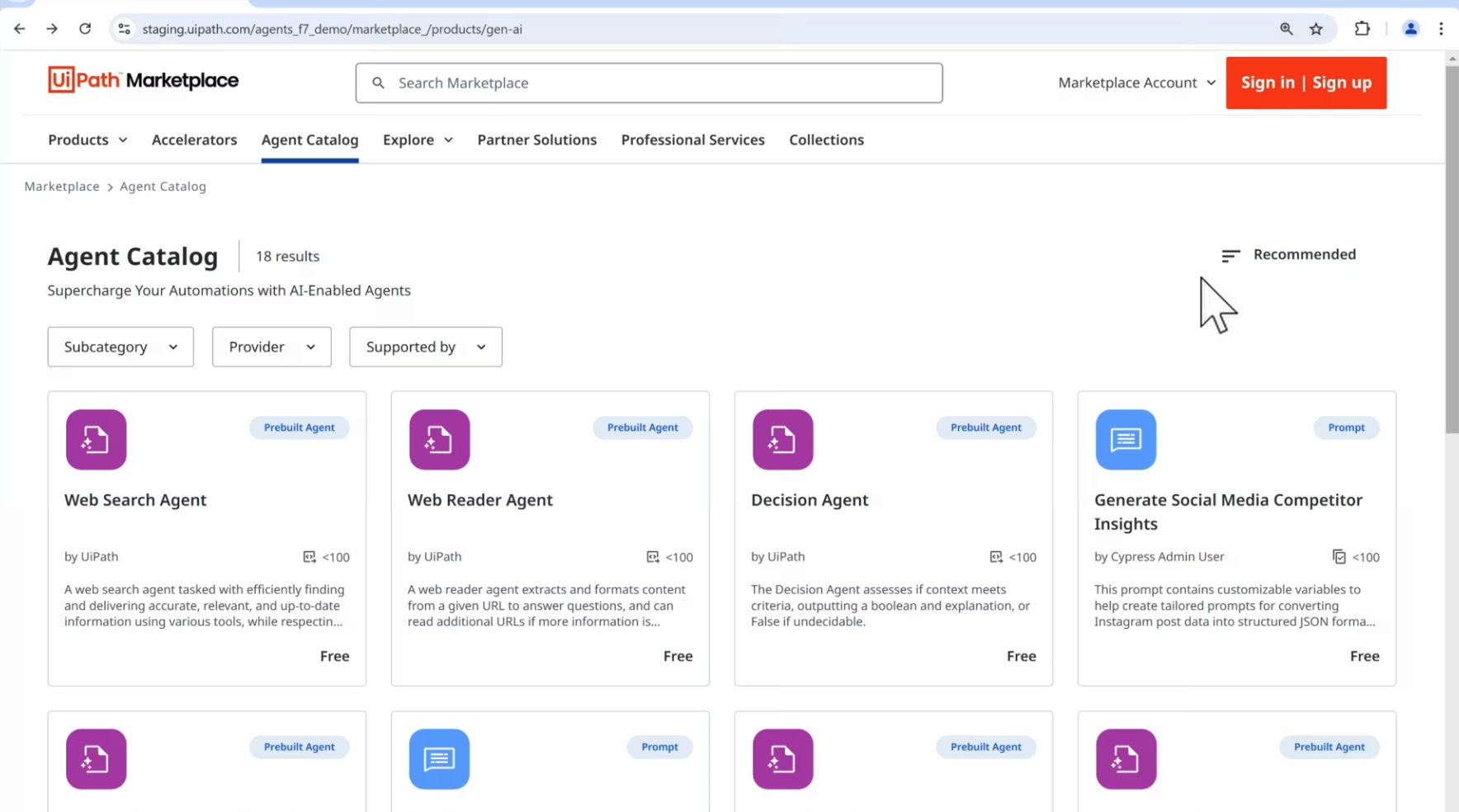1459x812 pixels.
Task: Click the copy count icon on Social Media Insights card
Action: [1339, 557]
